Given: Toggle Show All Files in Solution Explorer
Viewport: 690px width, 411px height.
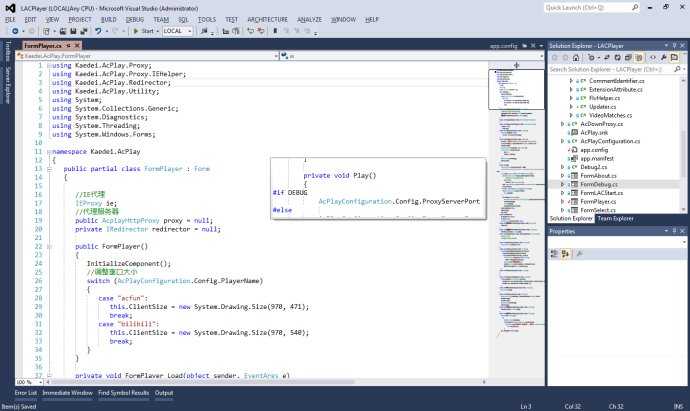Looking at the screenshot, I should click(639, 58).
